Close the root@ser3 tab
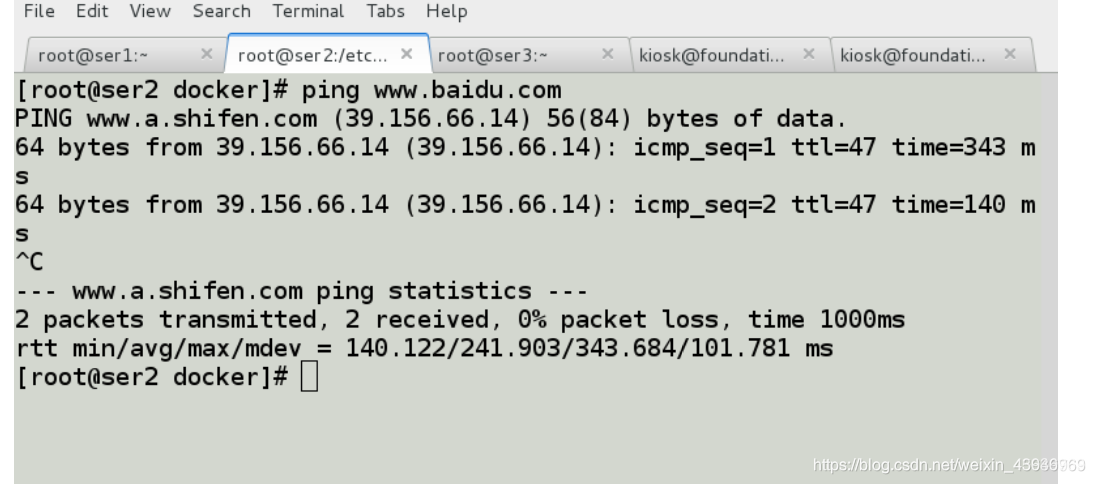 [608, 54]
